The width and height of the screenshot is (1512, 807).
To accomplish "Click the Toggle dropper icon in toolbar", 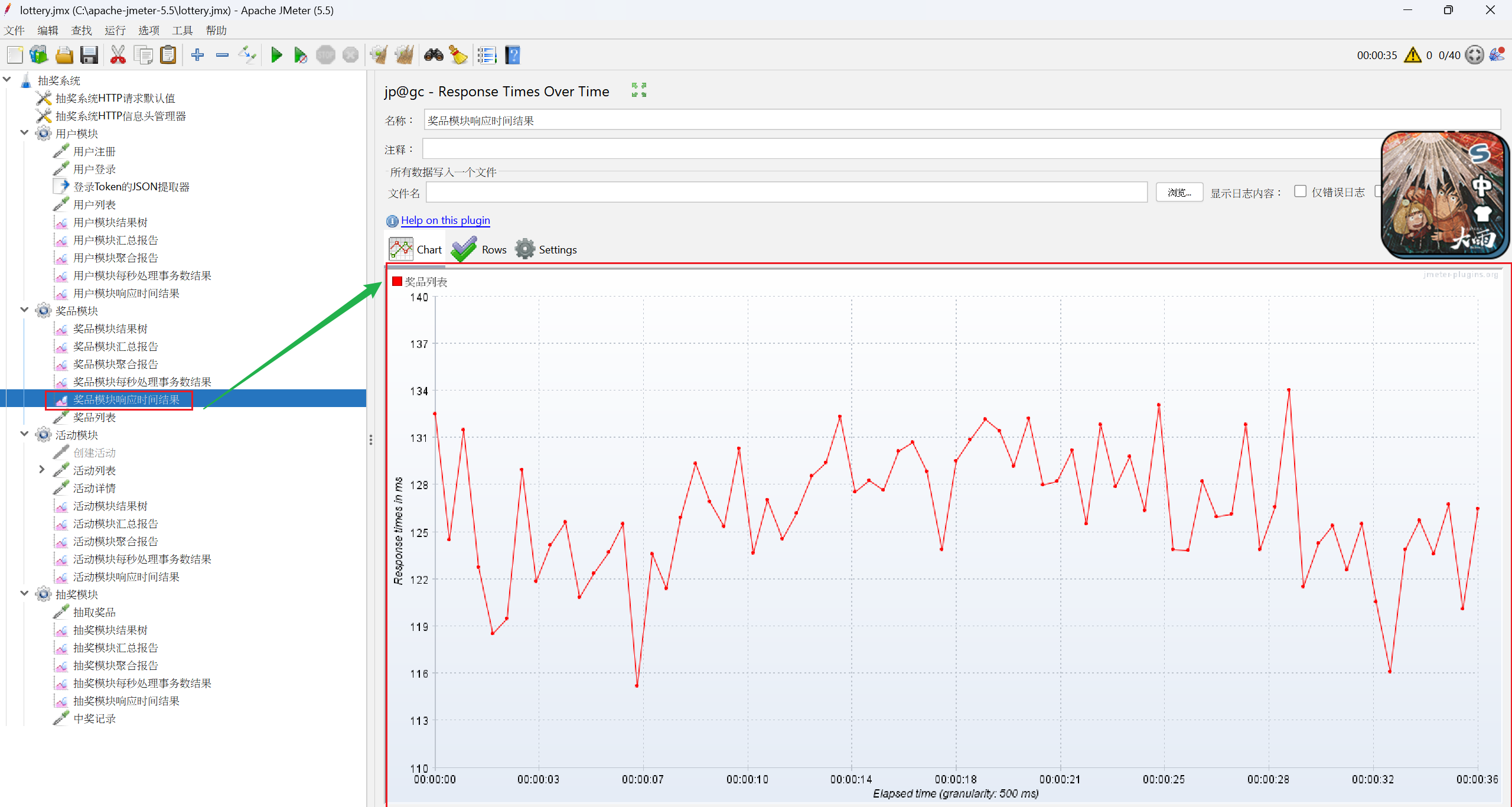I will click(x=247, y=56).
